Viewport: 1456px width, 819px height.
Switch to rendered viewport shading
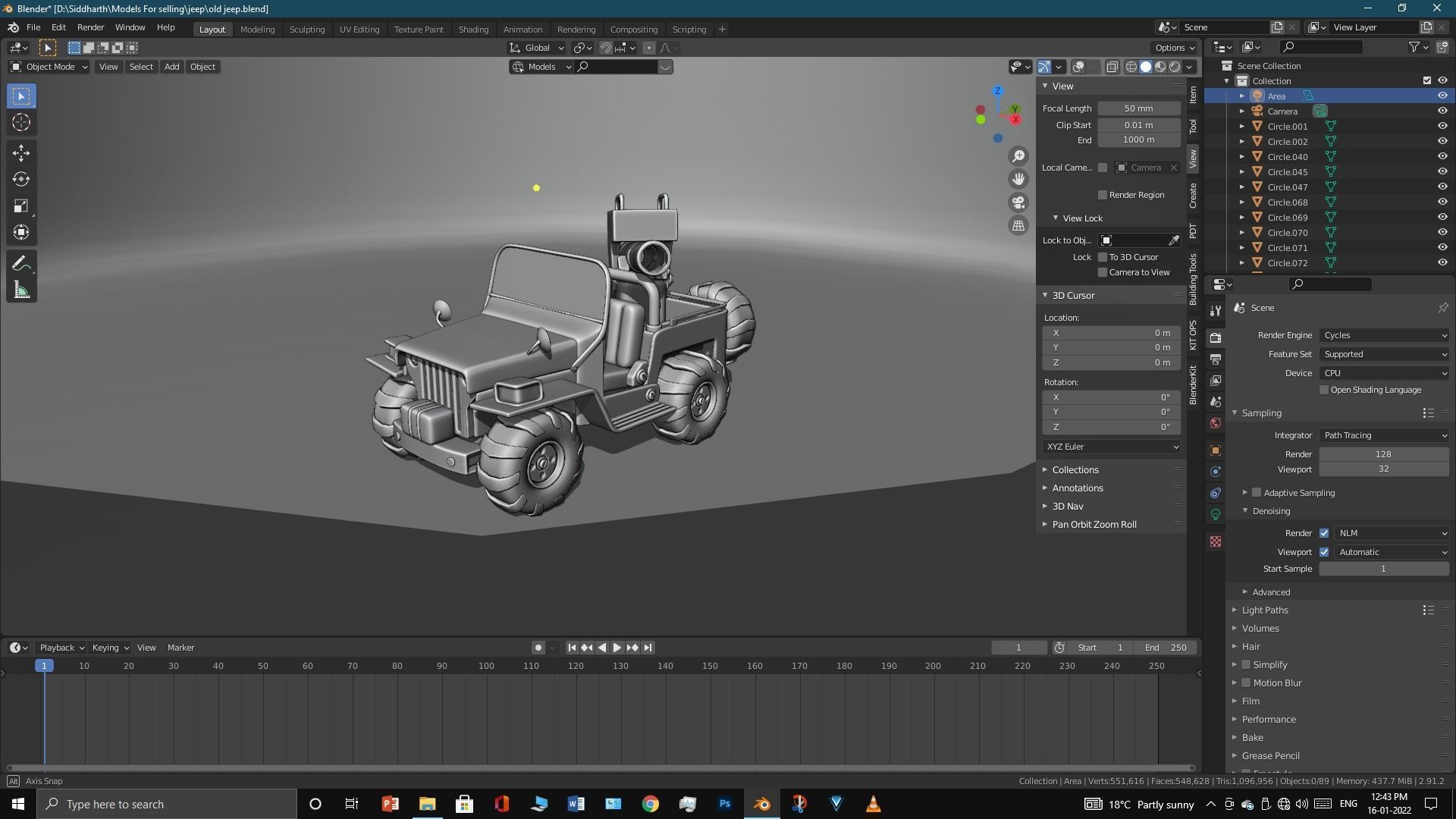[1175, 67]
